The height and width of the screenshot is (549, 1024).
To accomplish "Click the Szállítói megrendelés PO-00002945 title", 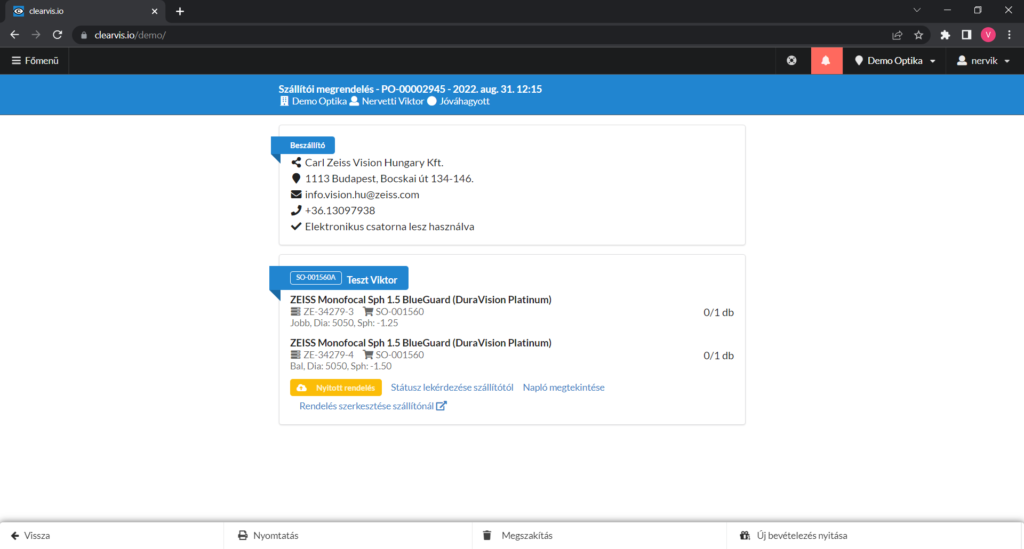I will 410,89.
